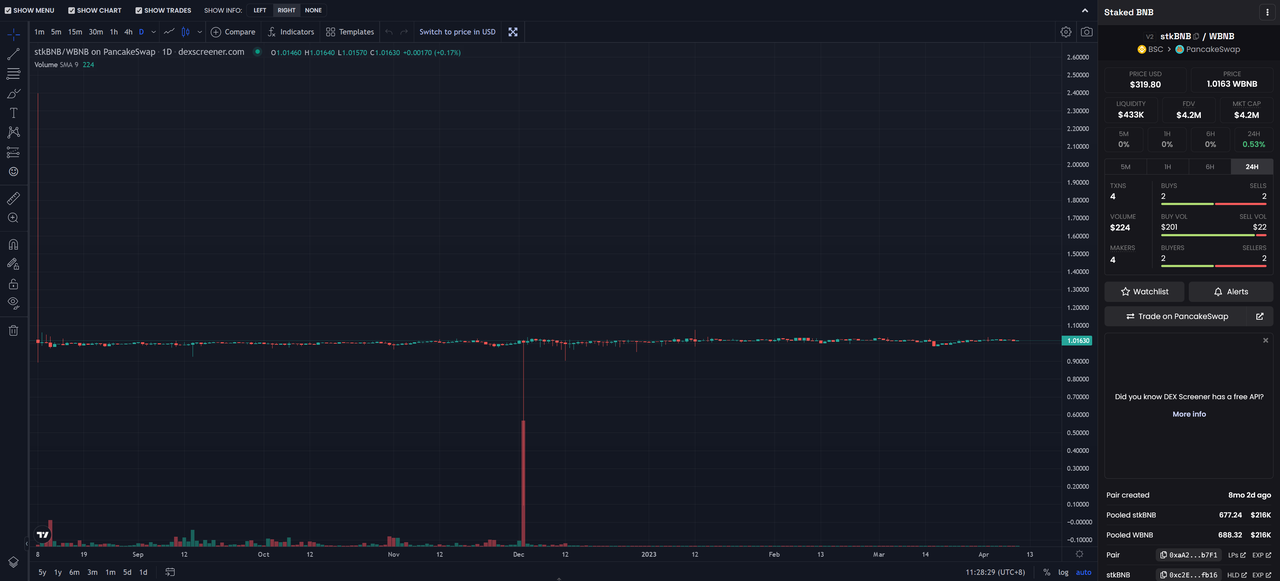The height and width of the screenshot is (581, 1280).
Task: Set chart range to 1y
Action: (58, 572)
